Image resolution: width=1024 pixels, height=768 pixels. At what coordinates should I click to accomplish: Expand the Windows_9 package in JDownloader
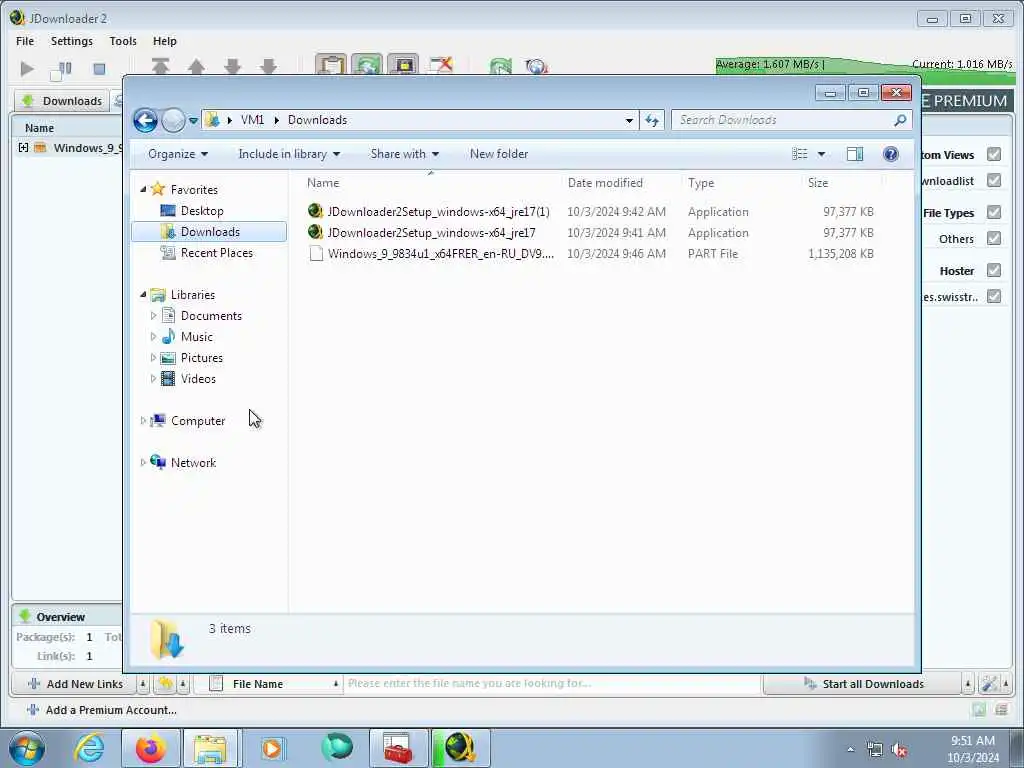tap(24, 148)
